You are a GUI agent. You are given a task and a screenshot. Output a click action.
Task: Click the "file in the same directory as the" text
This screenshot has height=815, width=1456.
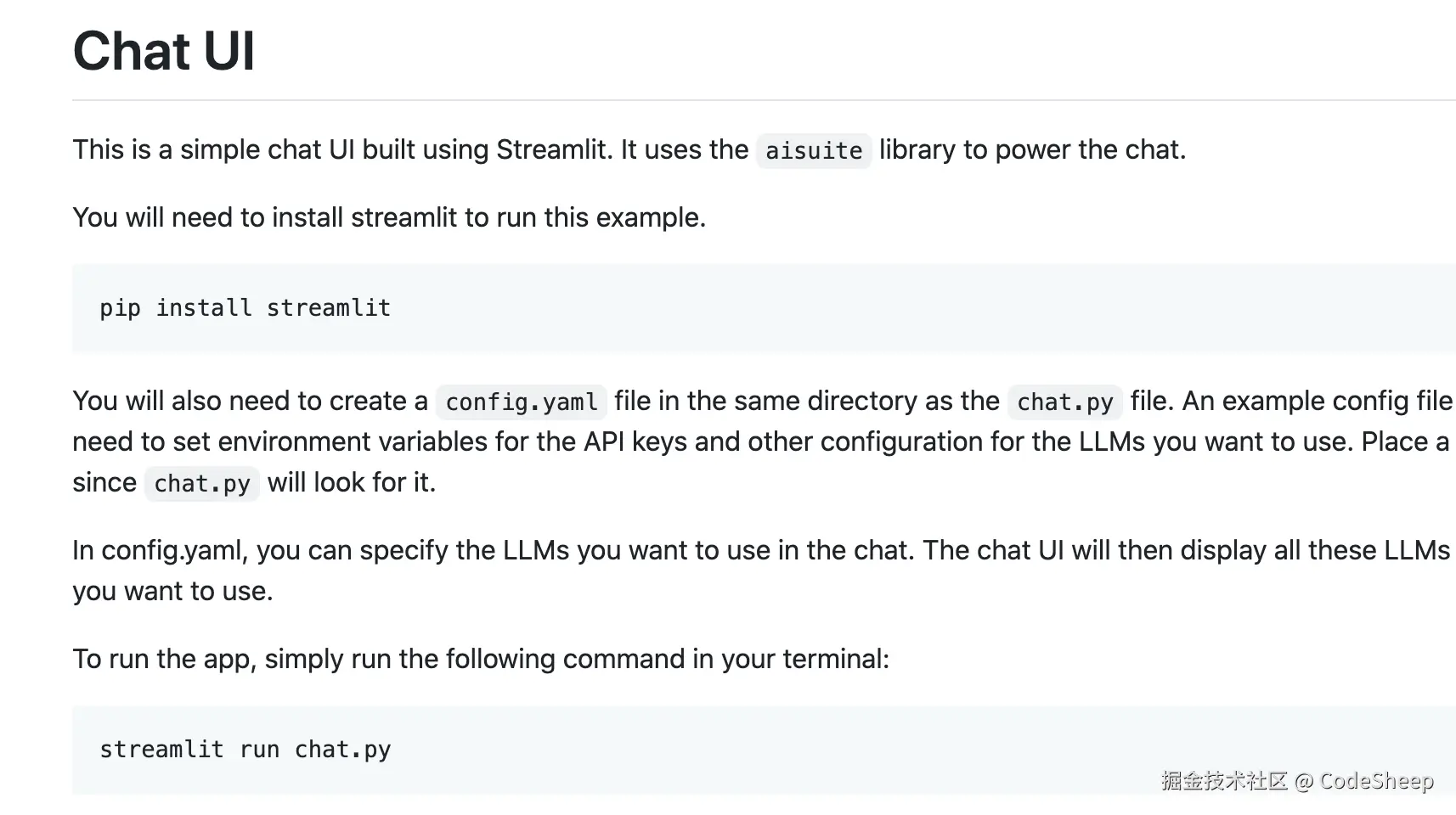tap(806, 402)
